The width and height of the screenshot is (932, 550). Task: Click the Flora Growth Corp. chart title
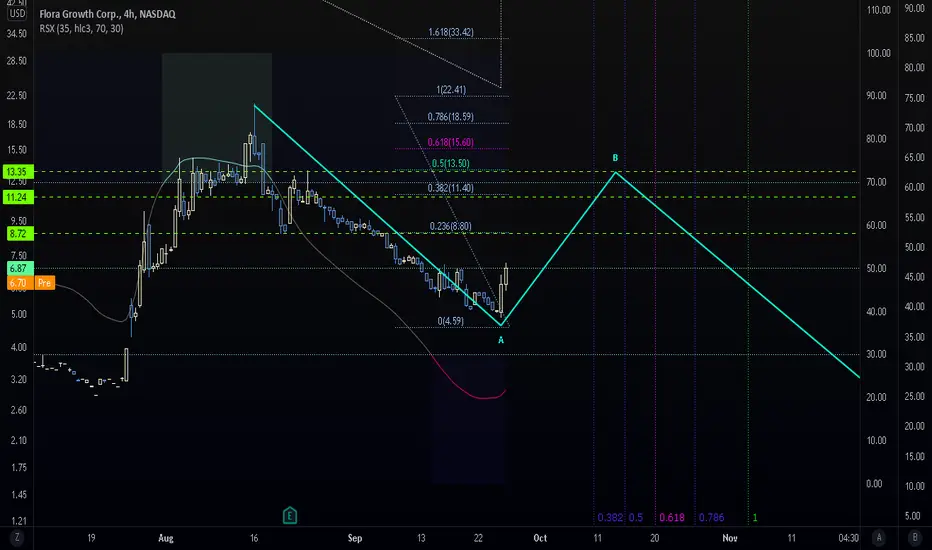(x=108, y=14)
